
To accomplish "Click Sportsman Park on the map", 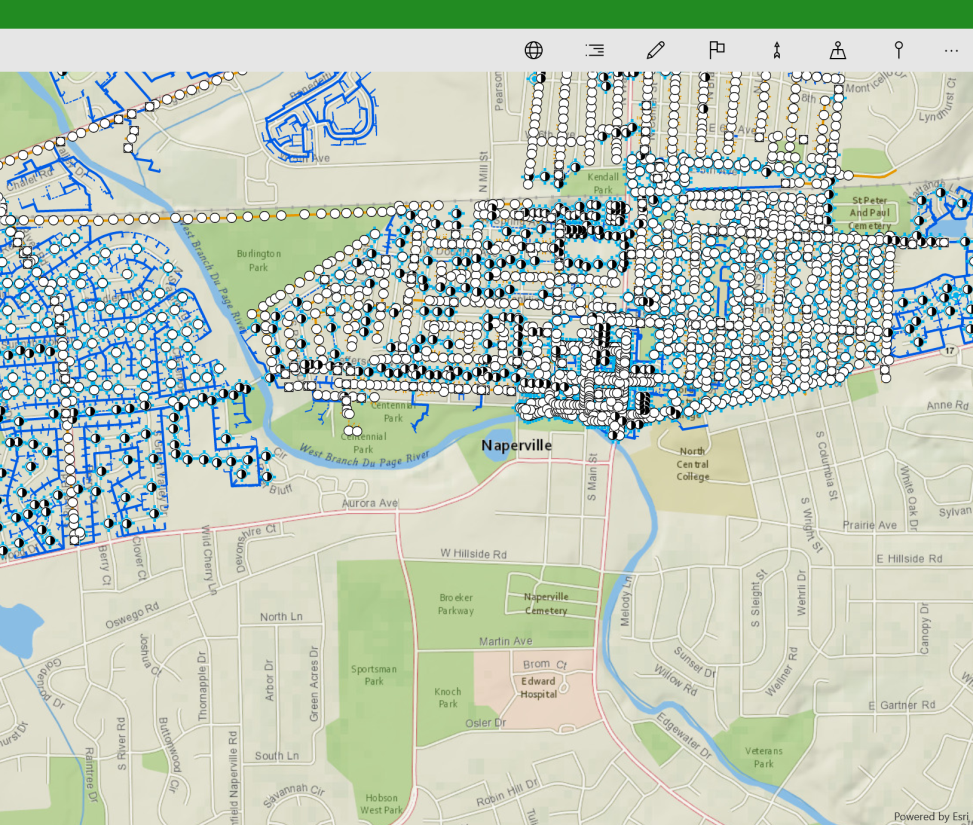I will [x=374, y=675].
